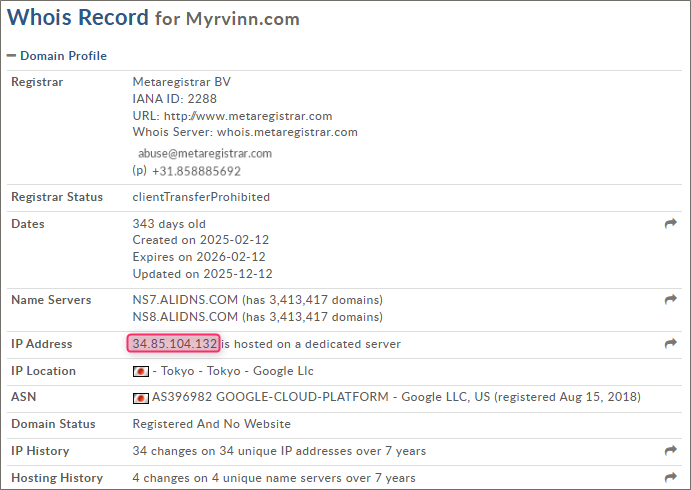This screenshot has width=691, height=490.
Task: Click the highlighted IP address 34.85.104.132
Action: [174, 344]
